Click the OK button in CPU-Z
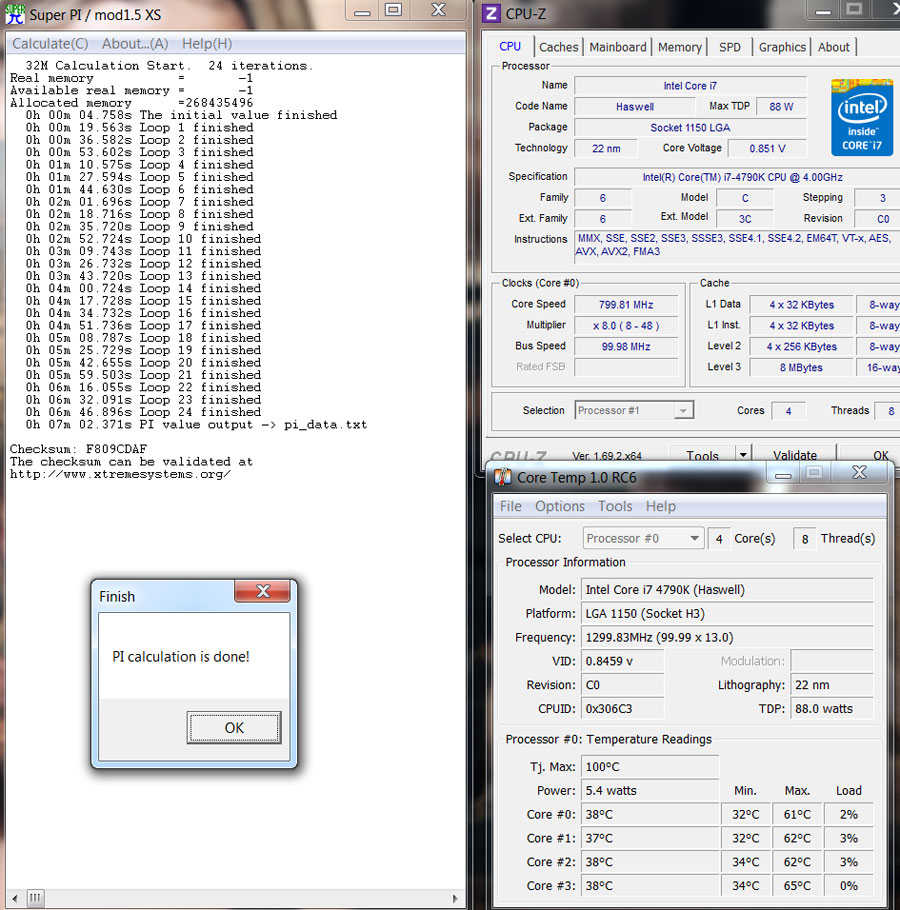 pos(879,455)
